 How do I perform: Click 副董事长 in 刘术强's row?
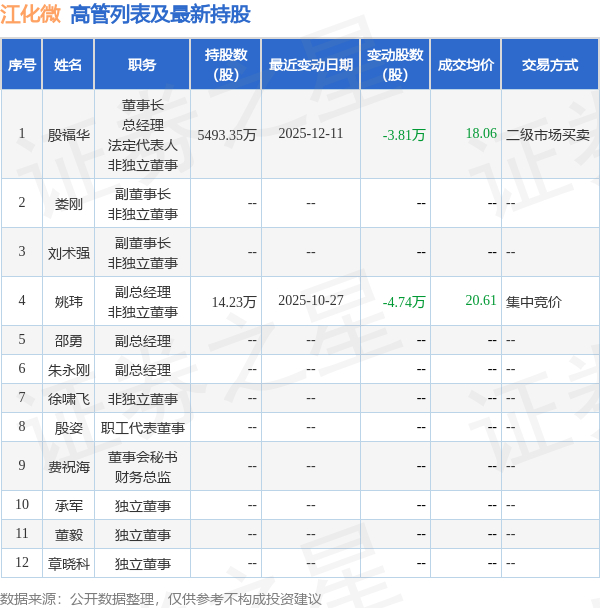(142, 243)
